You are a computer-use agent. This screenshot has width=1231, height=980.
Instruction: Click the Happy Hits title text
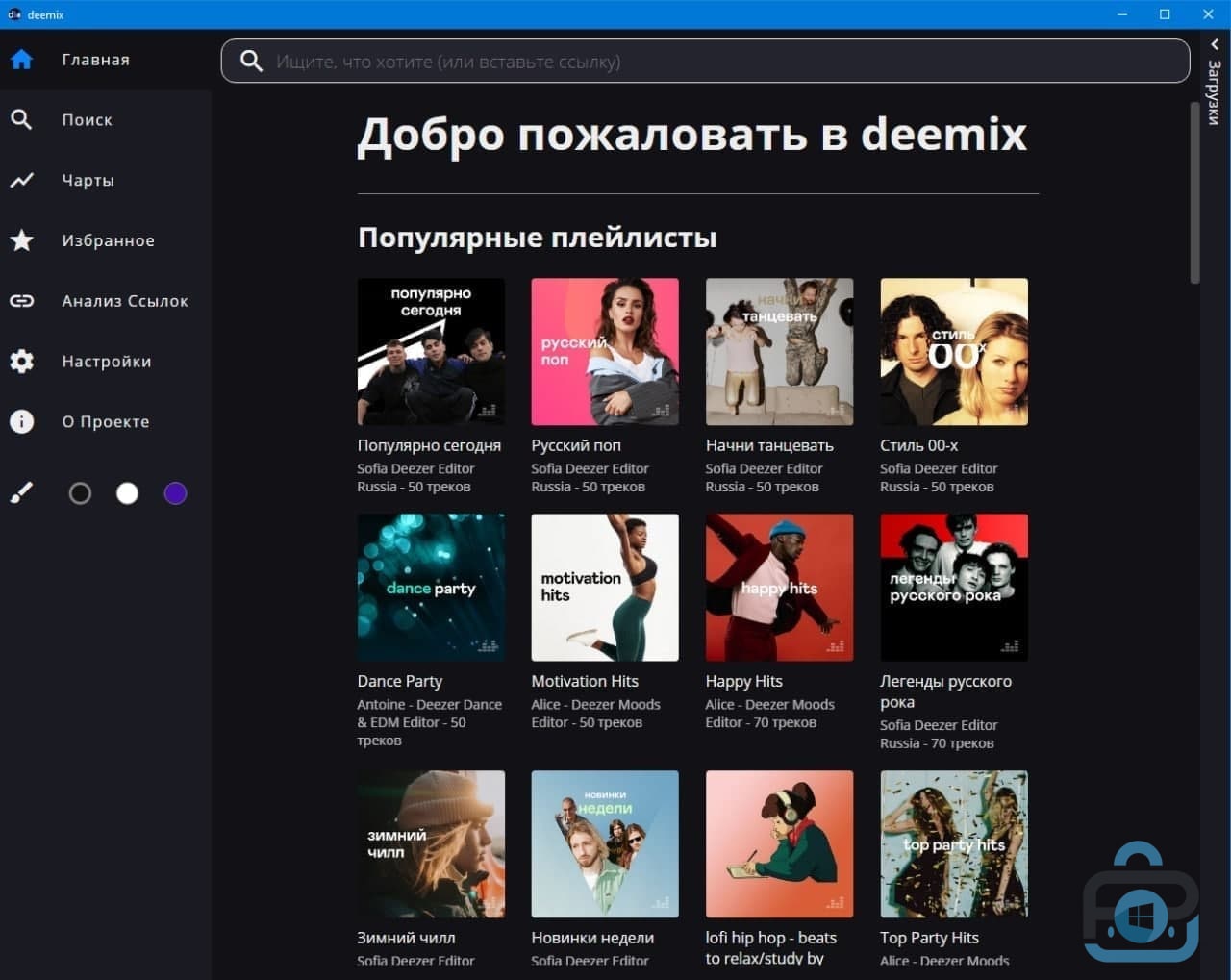coord(743,681)
